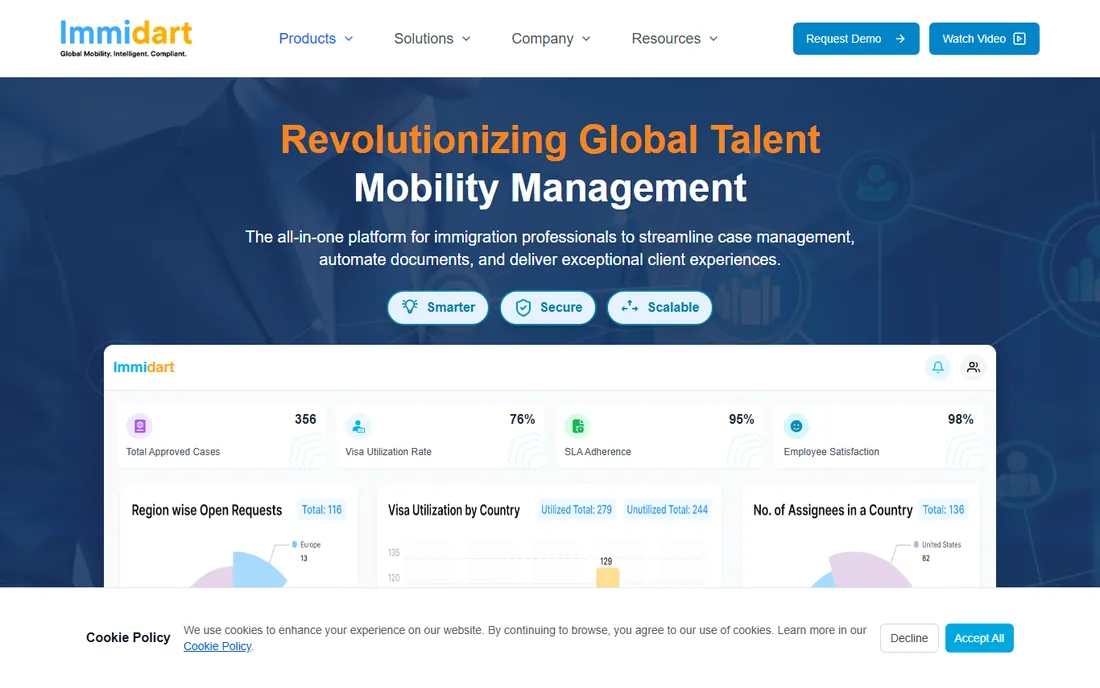Click the 98% Employee Satisfaction value
This screenshot has width=1100, height=688.
pyautogui.click(x=960, y=419)
